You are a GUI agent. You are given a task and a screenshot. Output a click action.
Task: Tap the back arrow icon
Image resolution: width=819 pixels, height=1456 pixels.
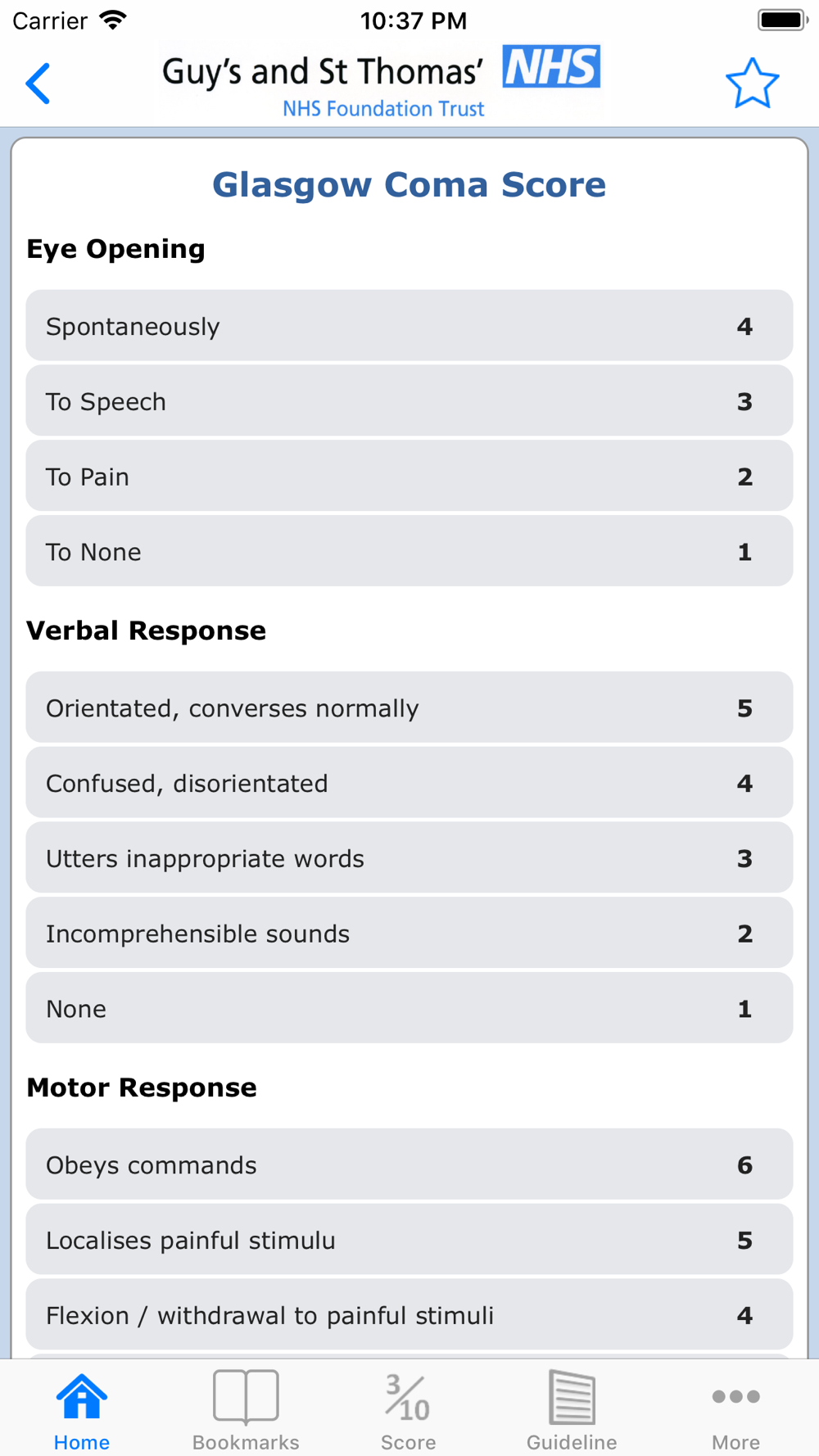(38, 84)
